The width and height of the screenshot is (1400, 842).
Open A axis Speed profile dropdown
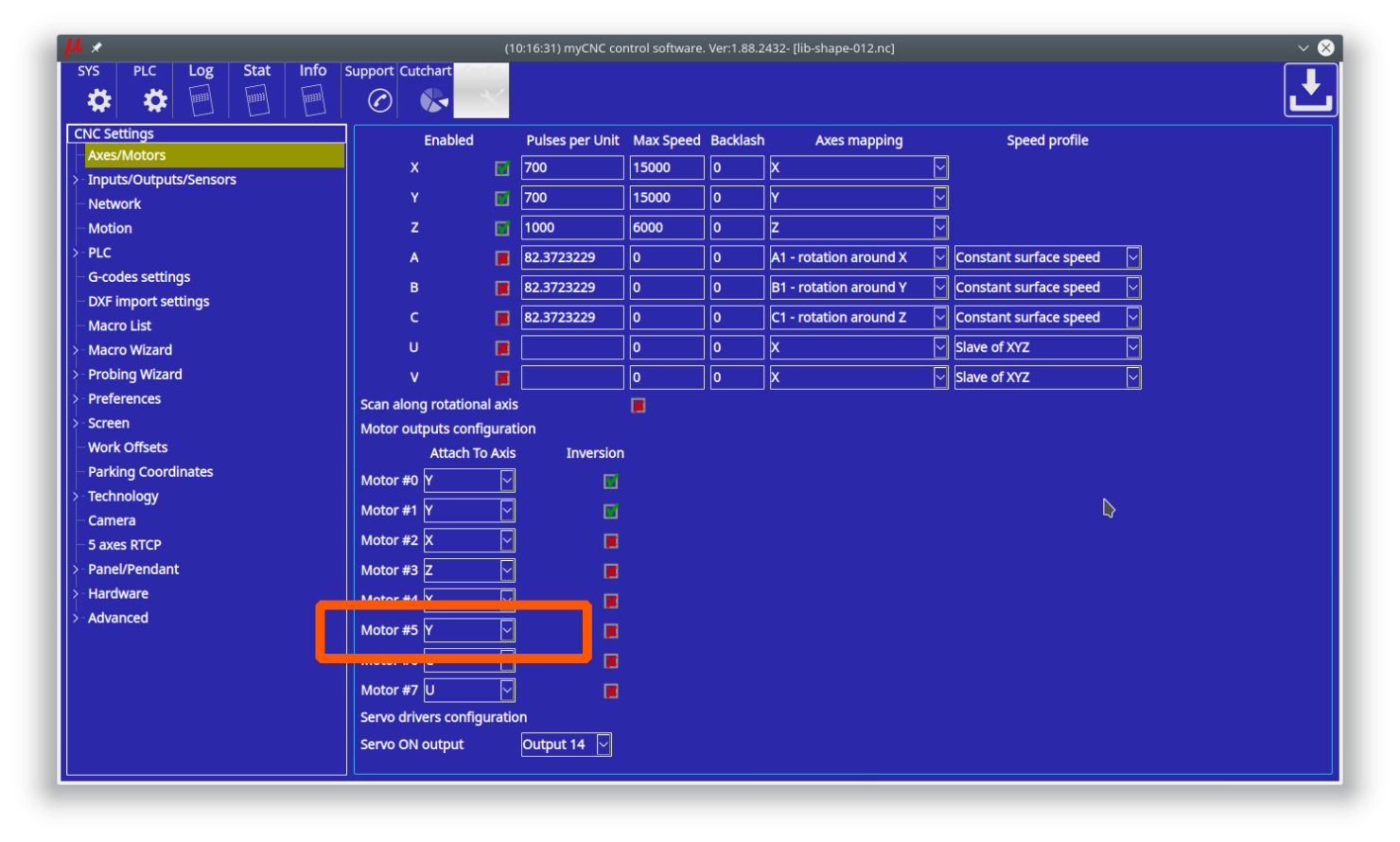pos(1132,257)
